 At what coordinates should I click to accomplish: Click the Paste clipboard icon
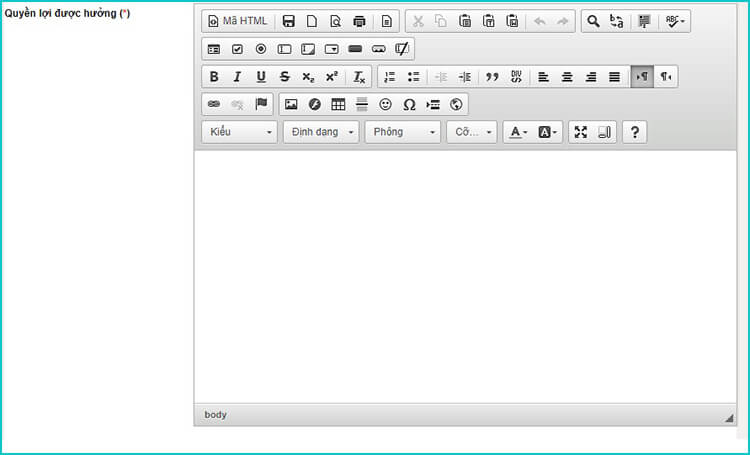(465, 21)
